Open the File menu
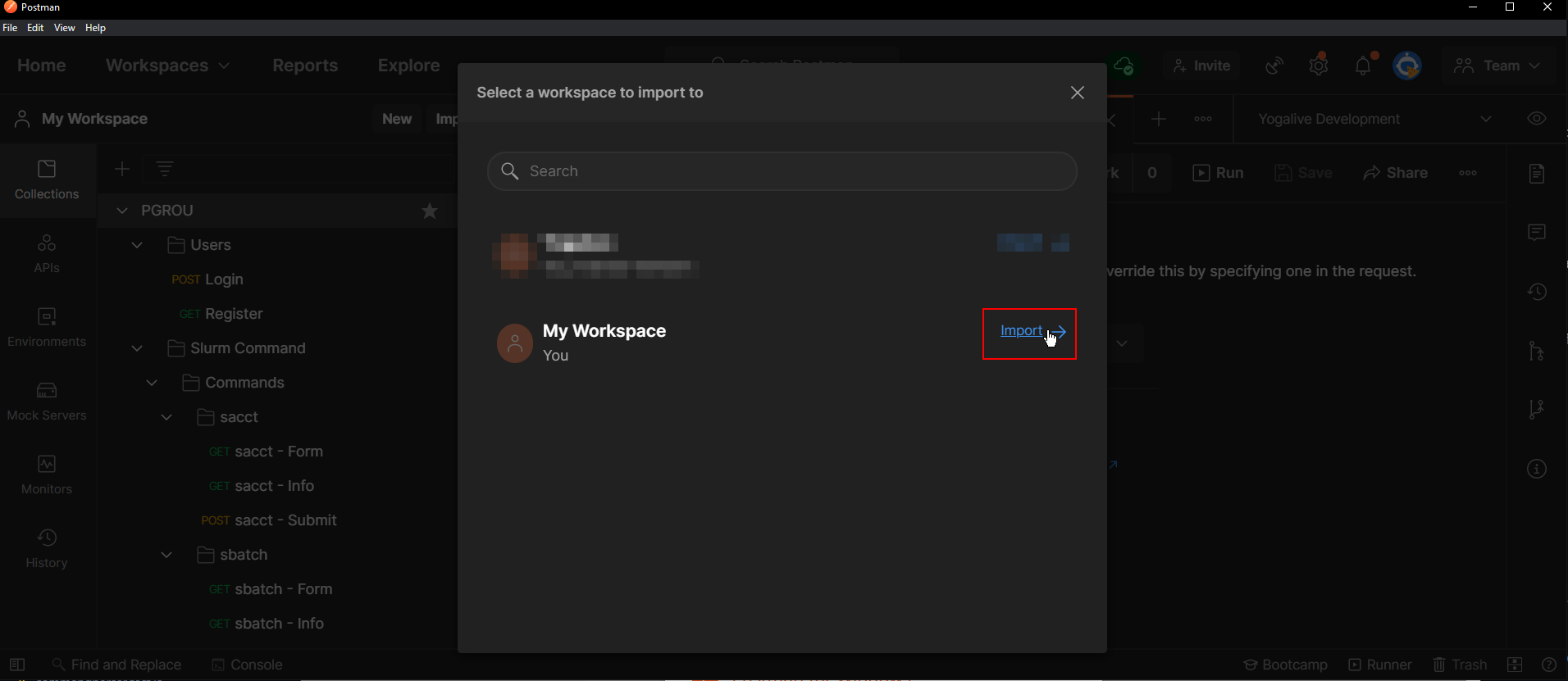This screenshot has height=681, width=1568. 10,28
